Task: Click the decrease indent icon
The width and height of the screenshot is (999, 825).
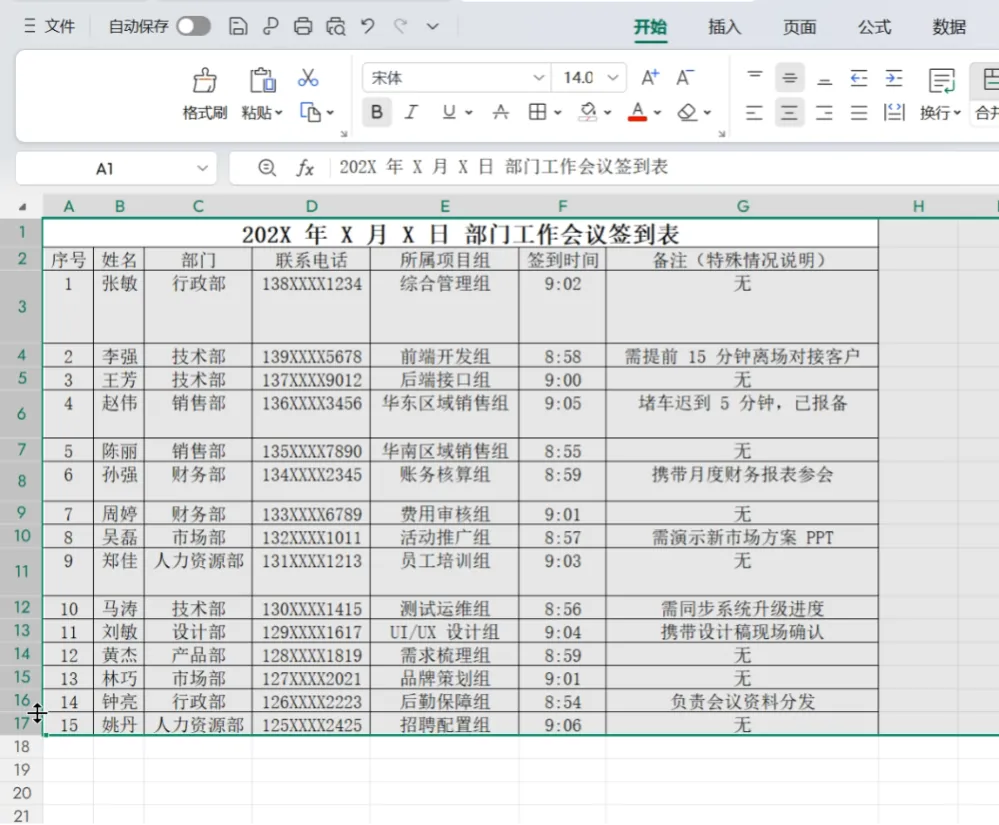Action: [x=859, y=78]
